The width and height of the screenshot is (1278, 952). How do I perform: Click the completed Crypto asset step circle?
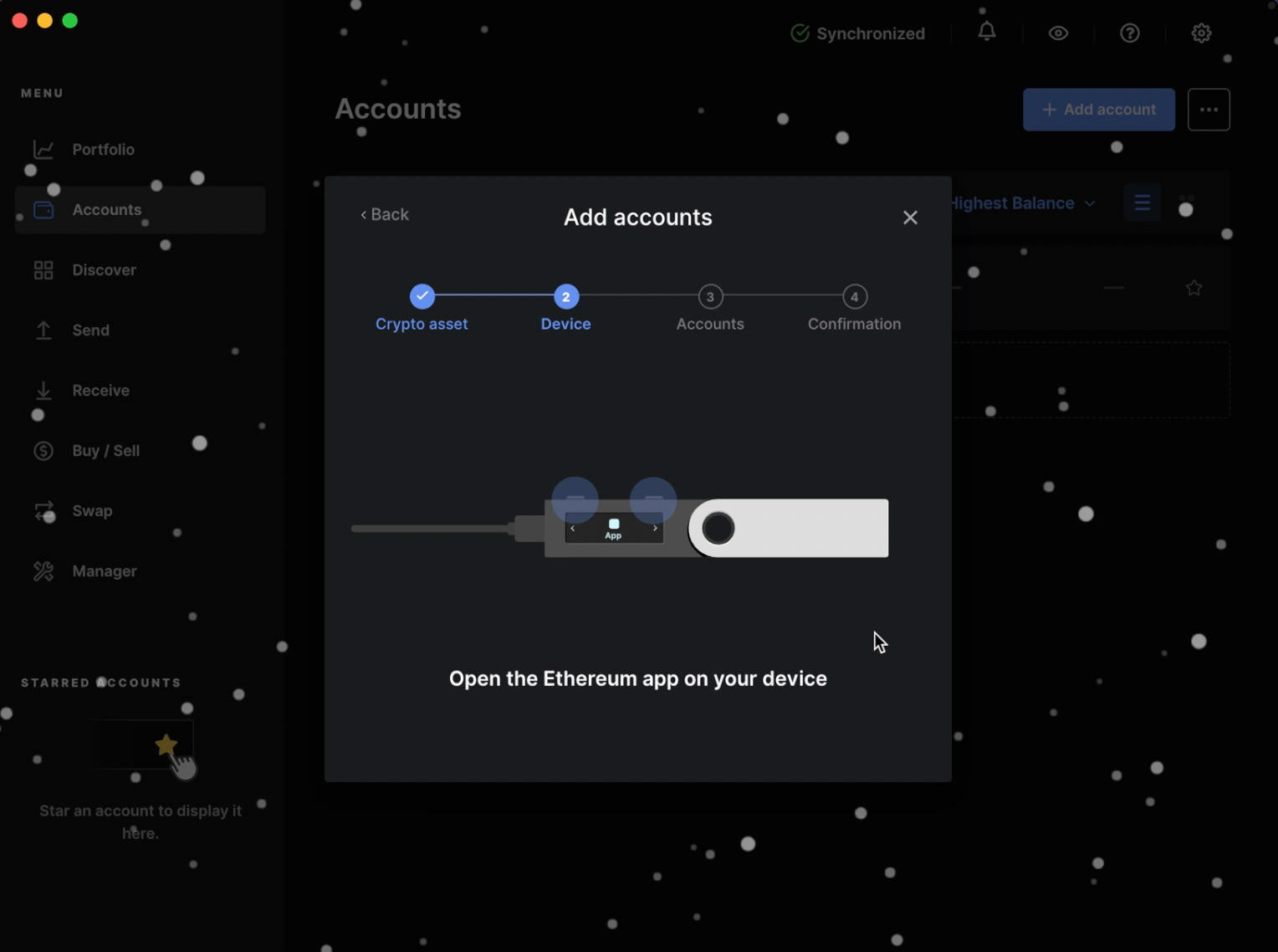(x=422, y=296)
